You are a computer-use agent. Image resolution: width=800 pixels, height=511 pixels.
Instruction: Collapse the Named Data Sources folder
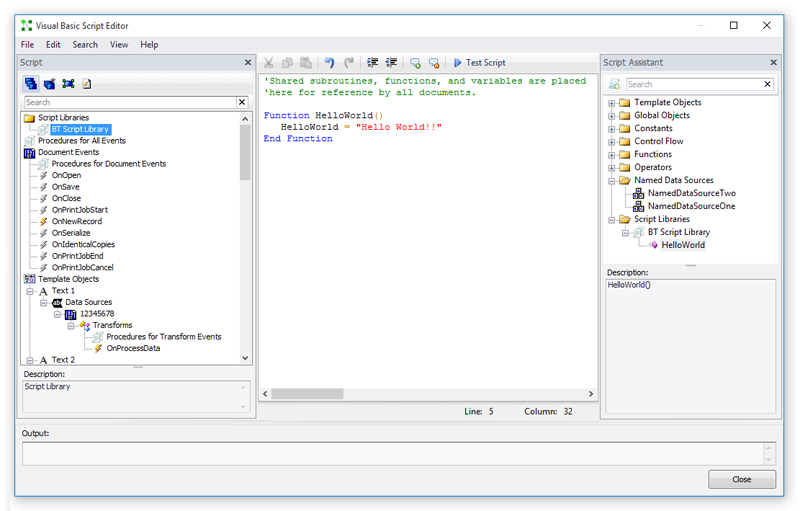click(x=611, y=180)
